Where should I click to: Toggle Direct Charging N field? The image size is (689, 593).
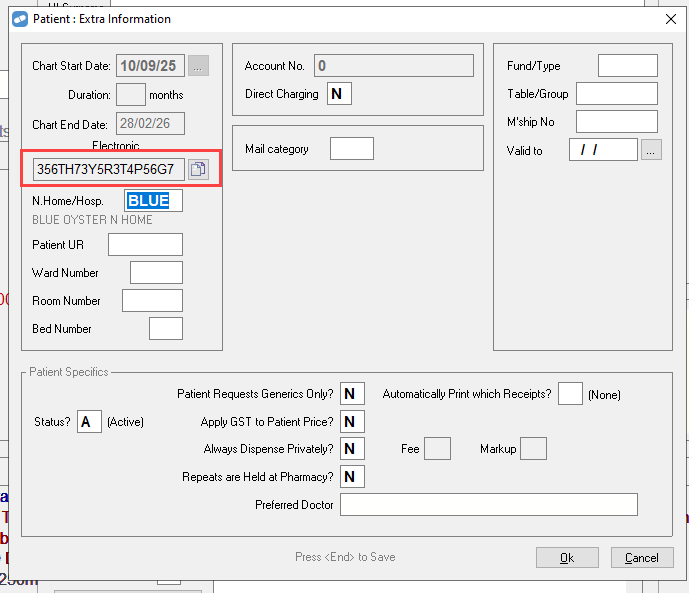pos(339,94)
